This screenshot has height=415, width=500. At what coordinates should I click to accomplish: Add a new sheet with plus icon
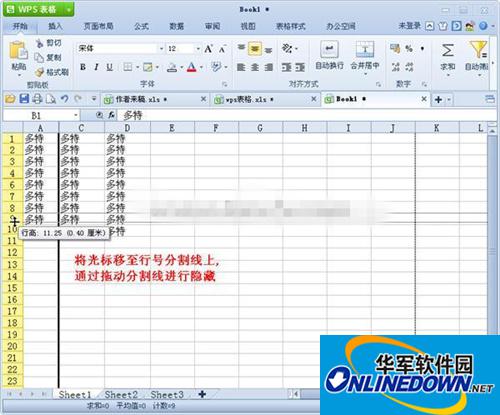[202, 394]
